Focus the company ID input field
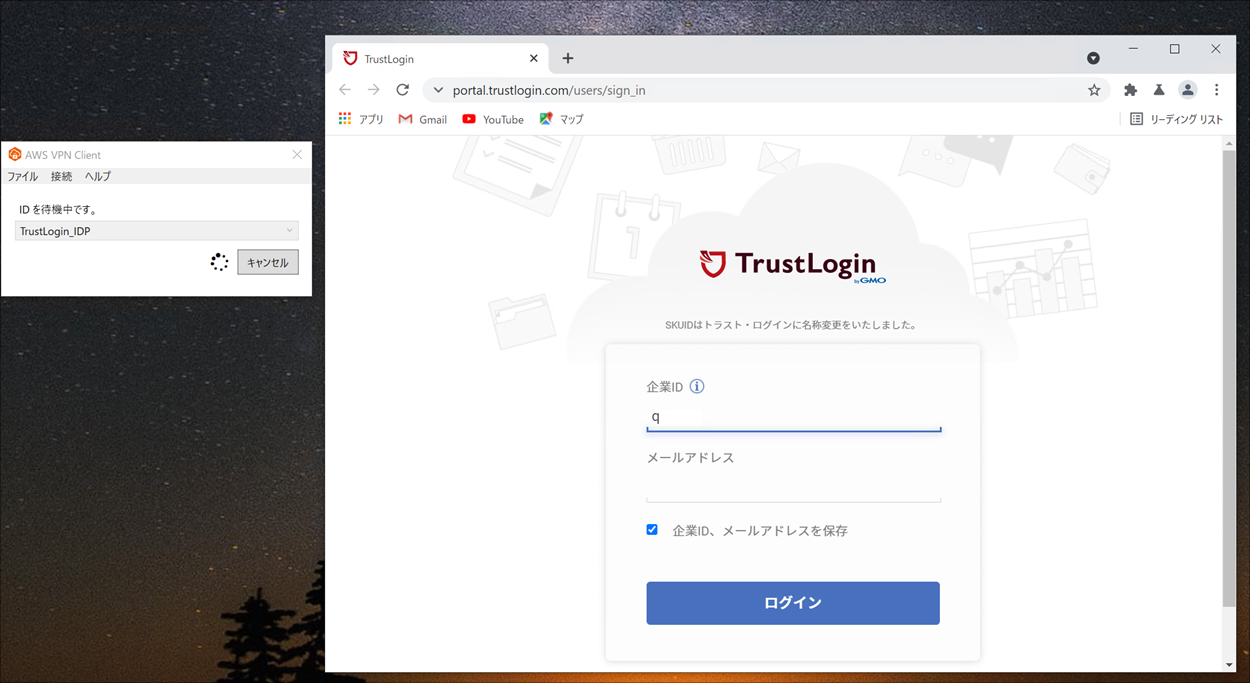Image resolution: width=1250 pixels, height=683 pixels. coord(793,417)
